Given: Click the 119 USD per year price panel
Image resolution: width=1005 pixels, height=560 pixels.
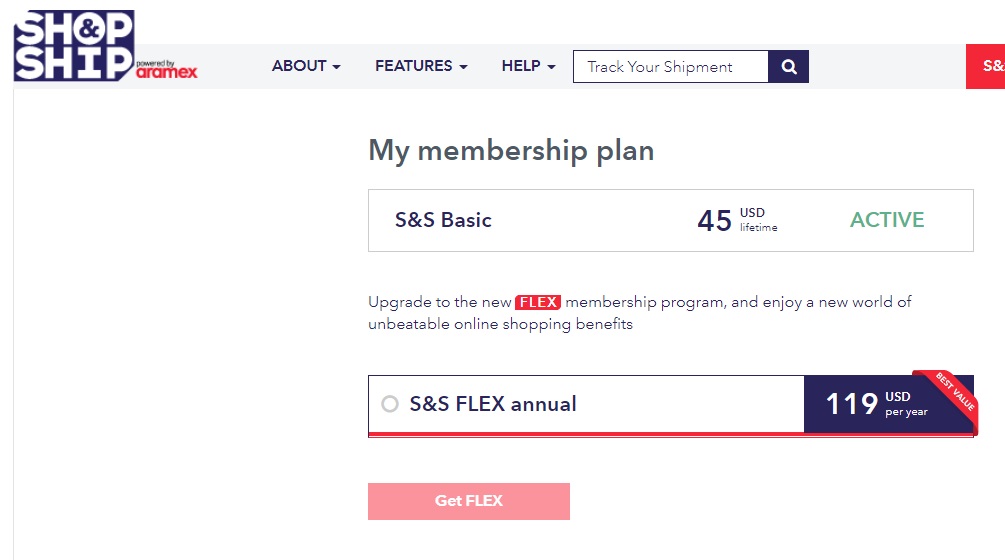Looking at the screenshot, I should [876, 404].
